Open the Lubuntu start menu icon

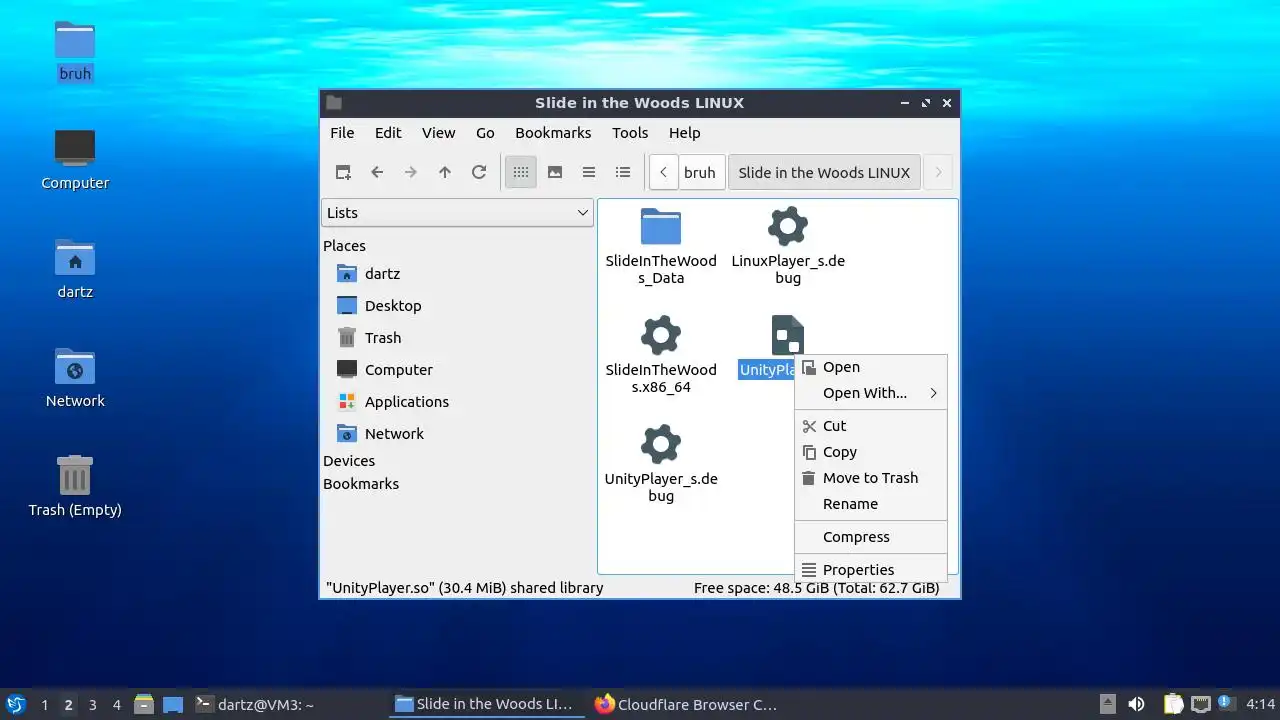coord(15,704)
